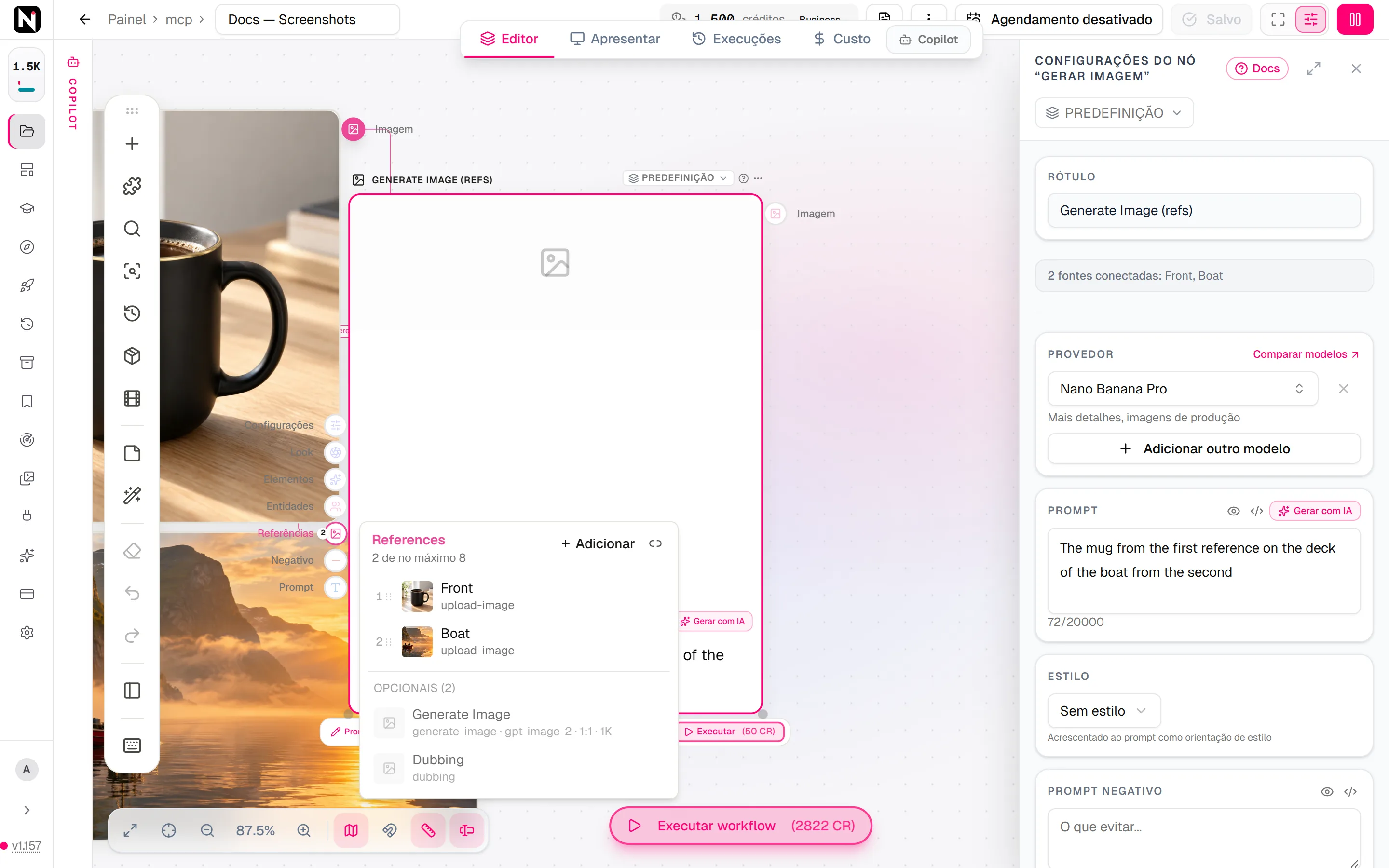Click Adicionar outro modelo button
1389x868 pixels.
pyautogui.click(x=1204, y=448)
